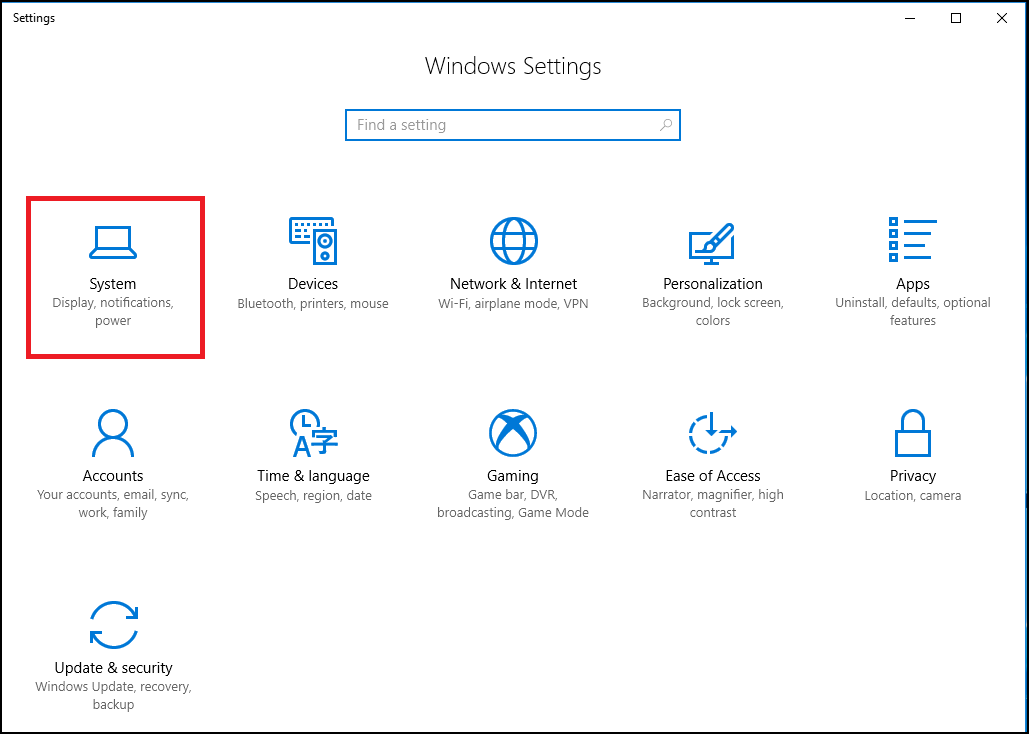Click the Windows Settings page heading
Screen dimensions: 1029x734
point(513,66)
